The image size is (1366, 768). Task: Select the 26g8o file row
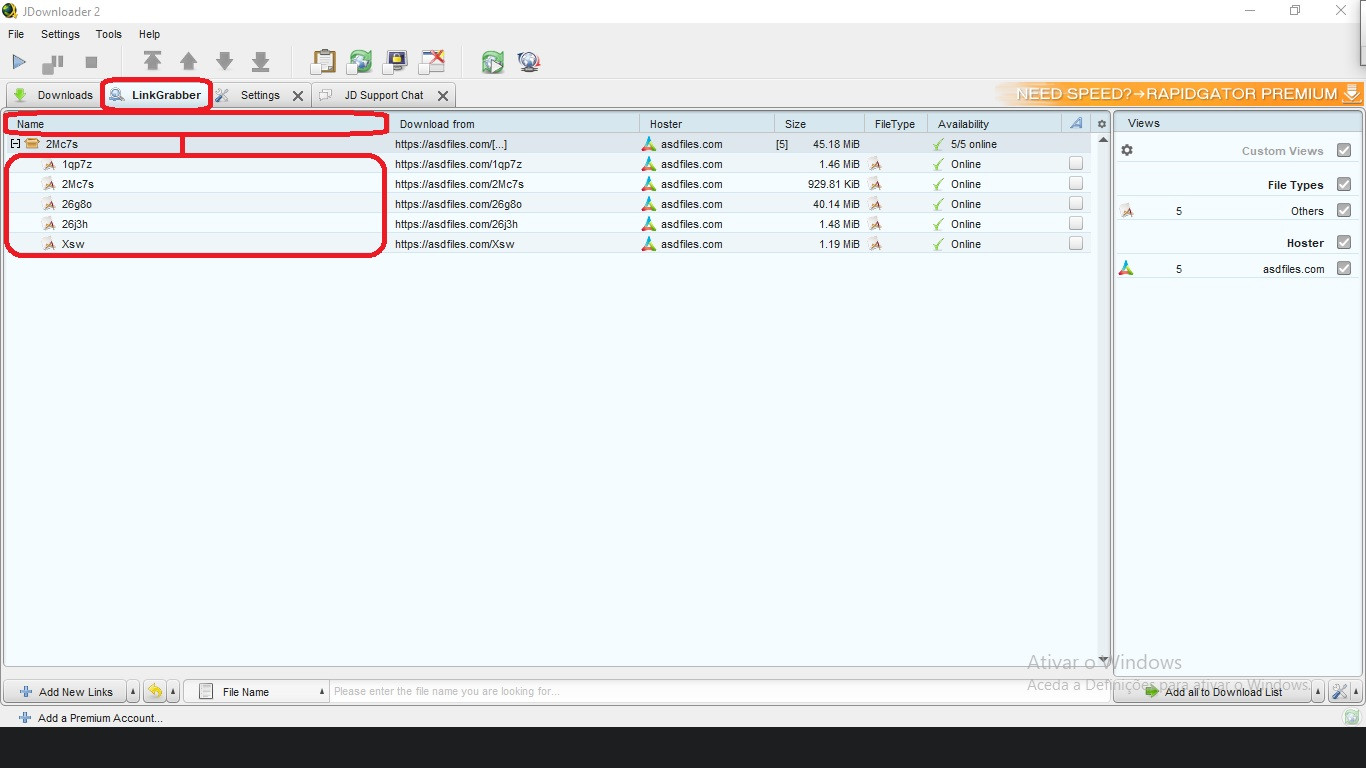(x=547, y=204)
